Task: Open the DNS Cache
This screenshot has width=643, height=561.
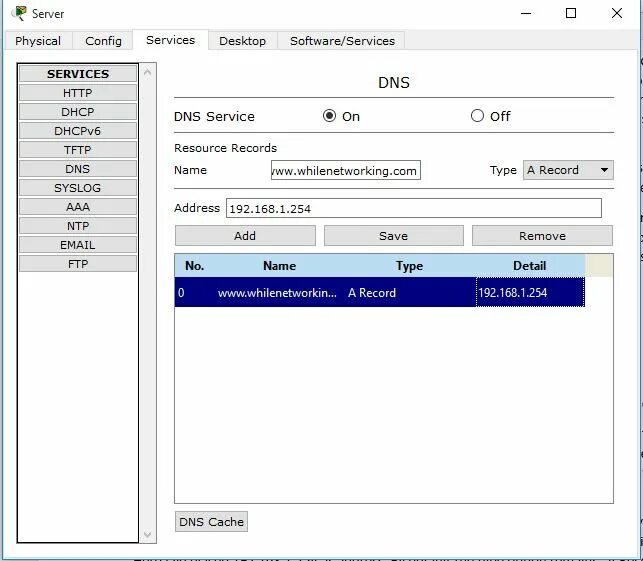Action: pyautogui.click(x=211, y=522)
